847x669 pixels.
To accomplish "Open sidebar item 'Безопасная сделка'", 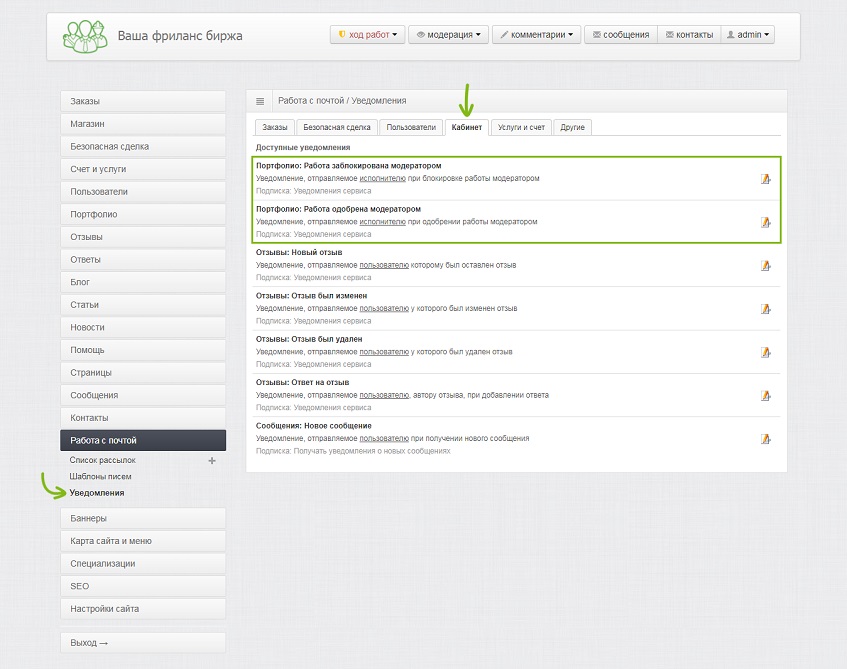I will coord(143,146).
